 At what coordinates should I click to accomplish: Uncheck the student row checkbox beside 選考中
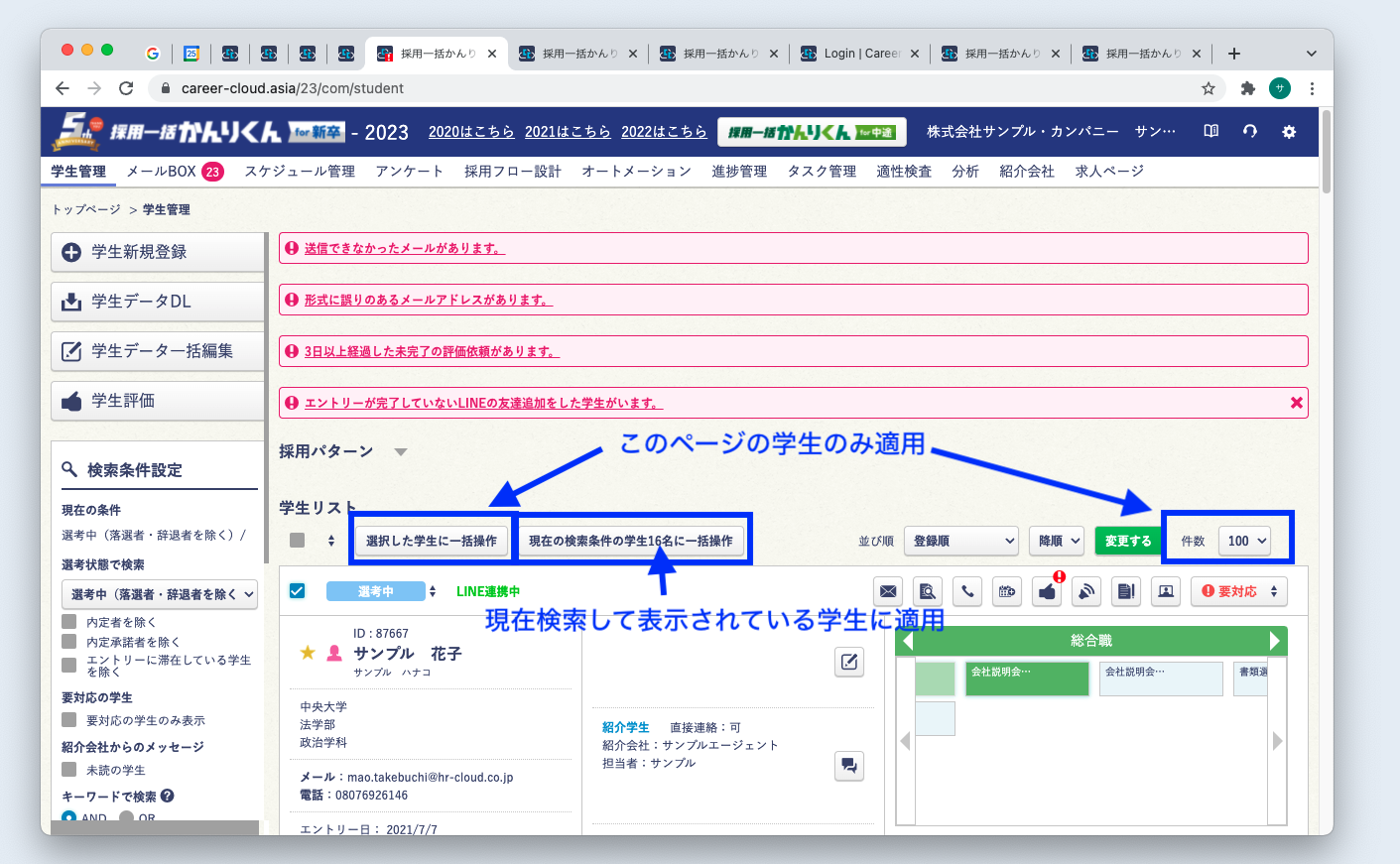297,591
